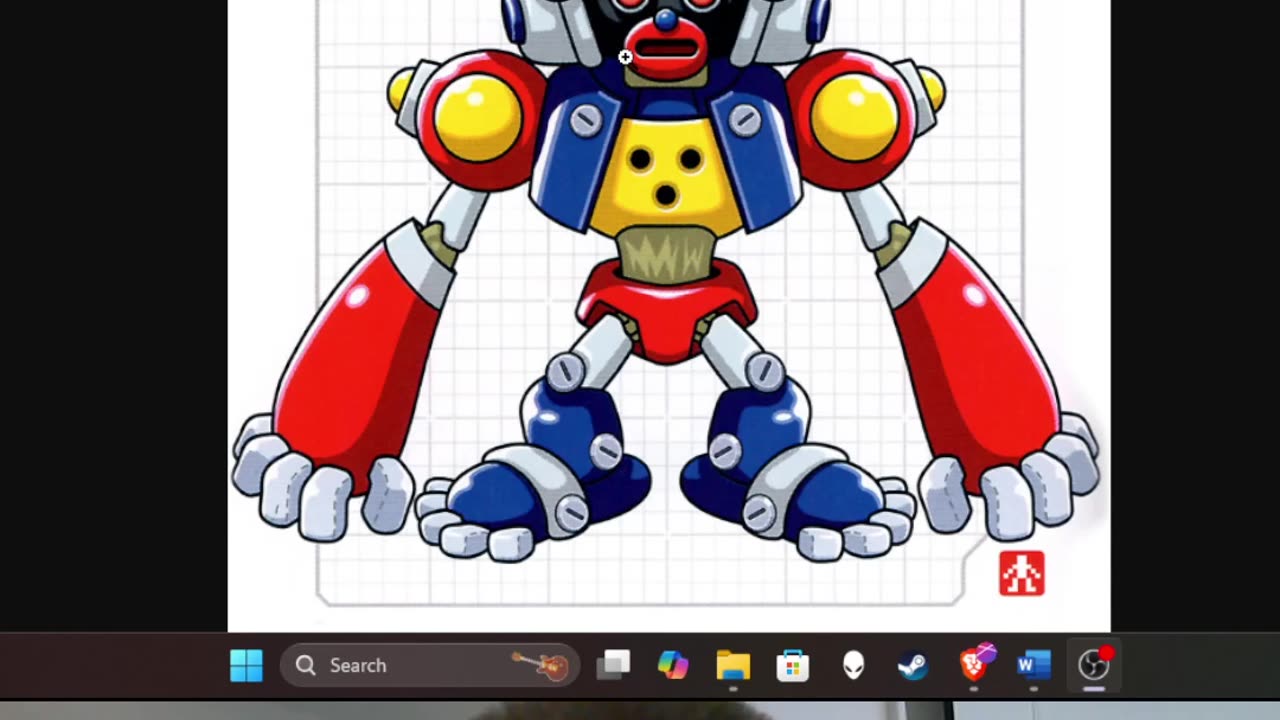Switch to Brave browser on taskbar
This screenshot has height=720, width=1280.
tap(973, 665)
